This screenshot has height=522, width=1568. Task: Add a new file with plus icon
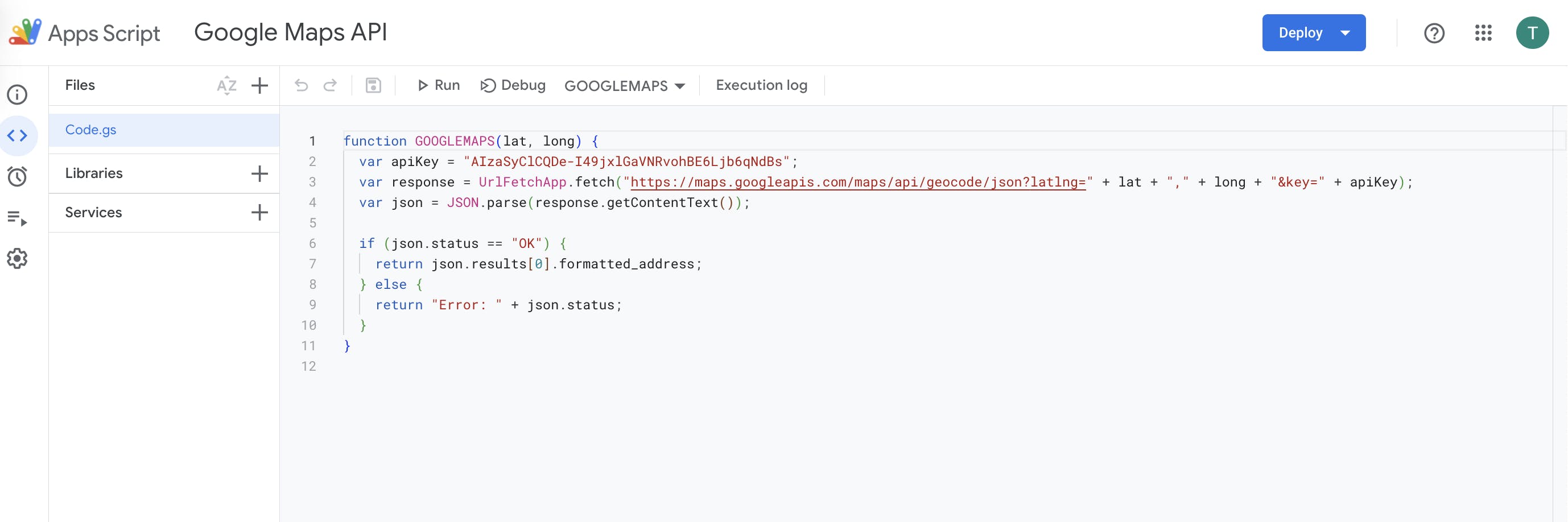pos(260,85)
